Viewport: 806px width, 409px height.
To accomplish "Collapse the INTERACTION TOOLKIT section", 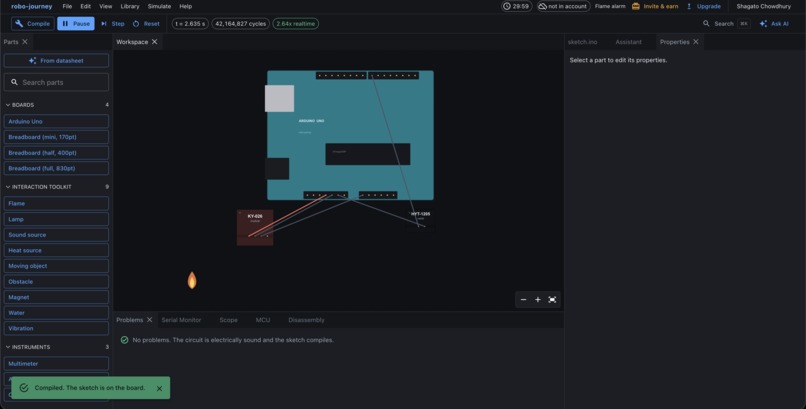I will pyautogui.click(x=56, y=187).
